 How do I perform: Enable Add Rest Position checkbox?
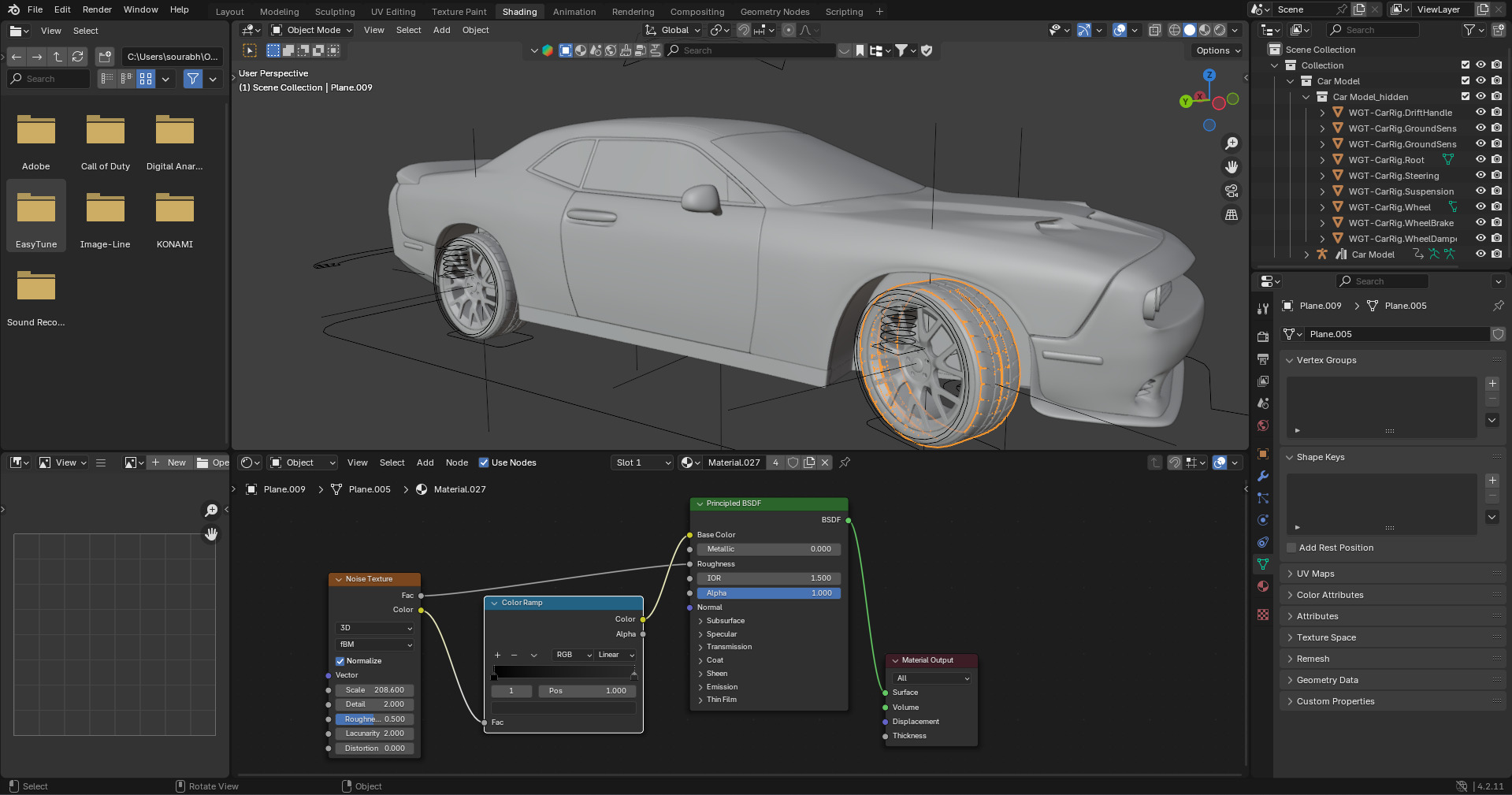point(1291,548)
